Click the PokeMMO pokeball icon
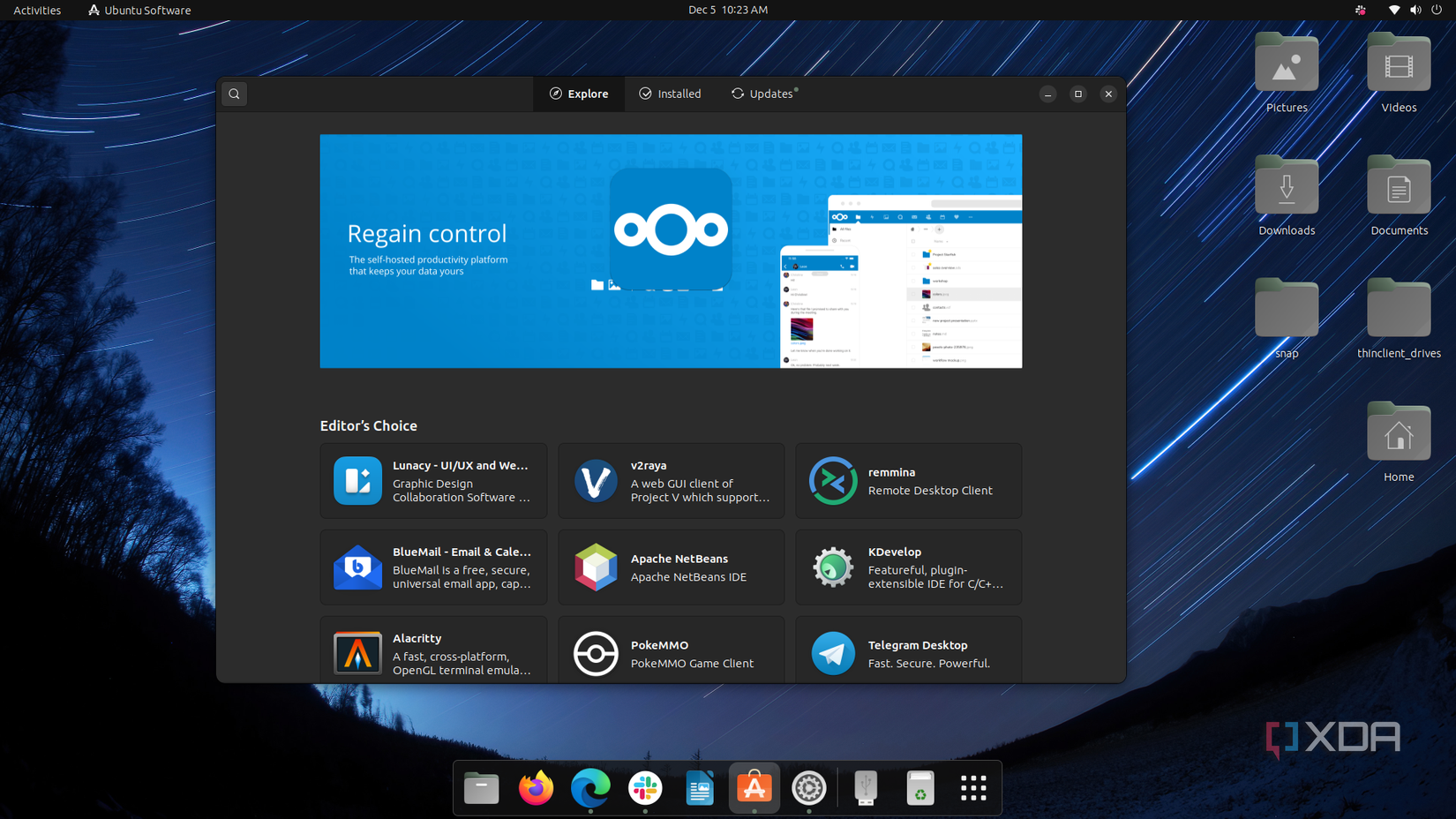The height and width of the screenshot is (819, 1456). (x=596, y=653)
